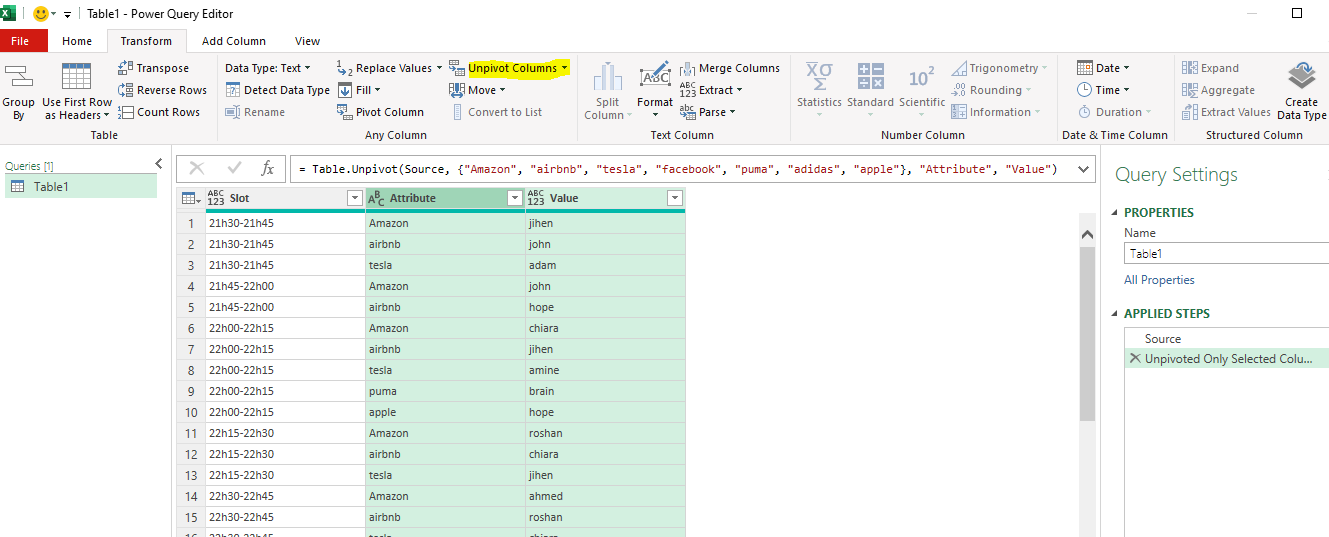Select the Transform tab
Screen dimensions: 1329x537
coord(146,41)
